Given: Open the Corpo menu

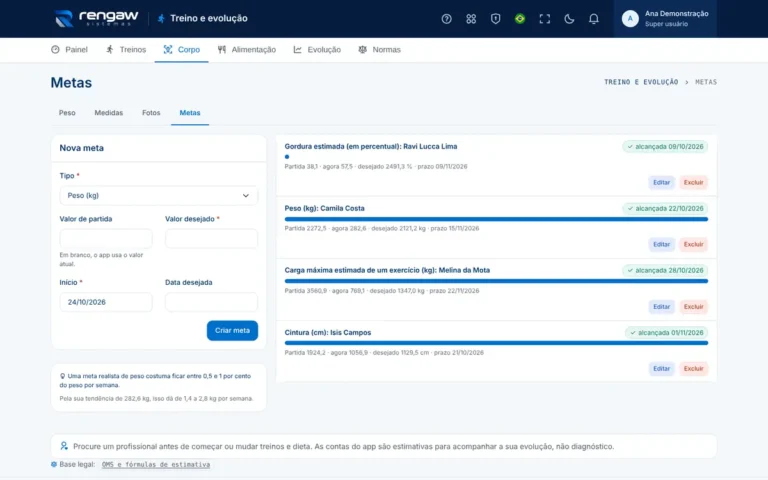Looking at the screenshot, I should [x=182, y=49].
